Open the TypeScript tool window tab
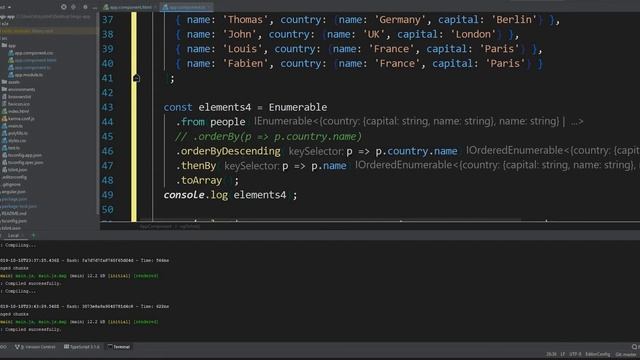This screenshot has width=640, height=360. pos(82,347)
